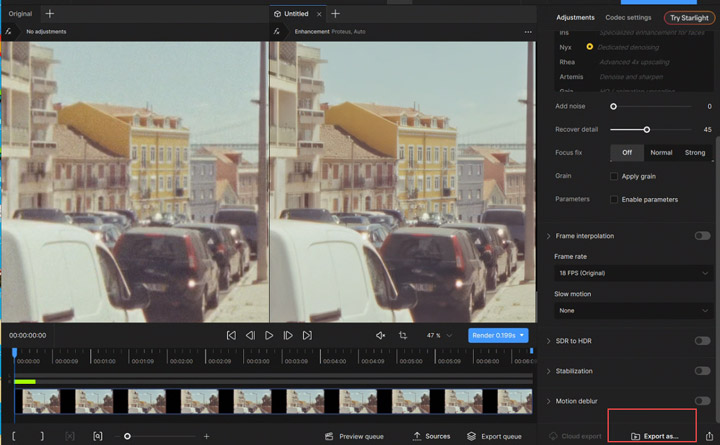This screenshot has height=445, width=720.
Task: Set Focus fix to Strong
Action: click(x=695, y=152)
